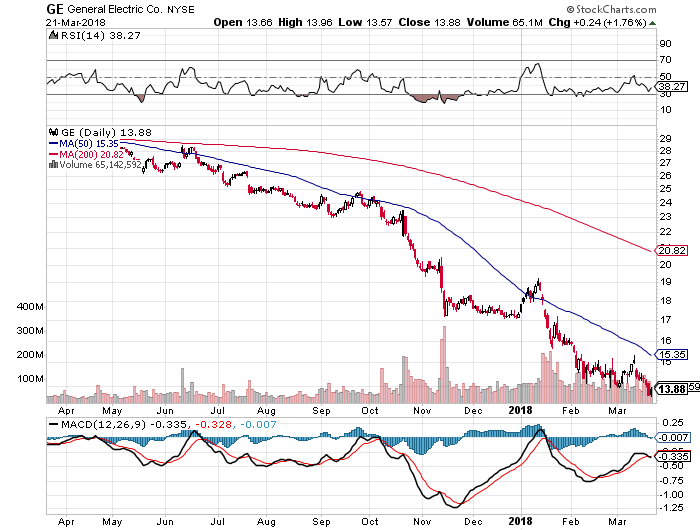The width and height of the screenshot is (700, 530).
Task: Click the date 21-Mar-2018
Action: pos(75,22)
